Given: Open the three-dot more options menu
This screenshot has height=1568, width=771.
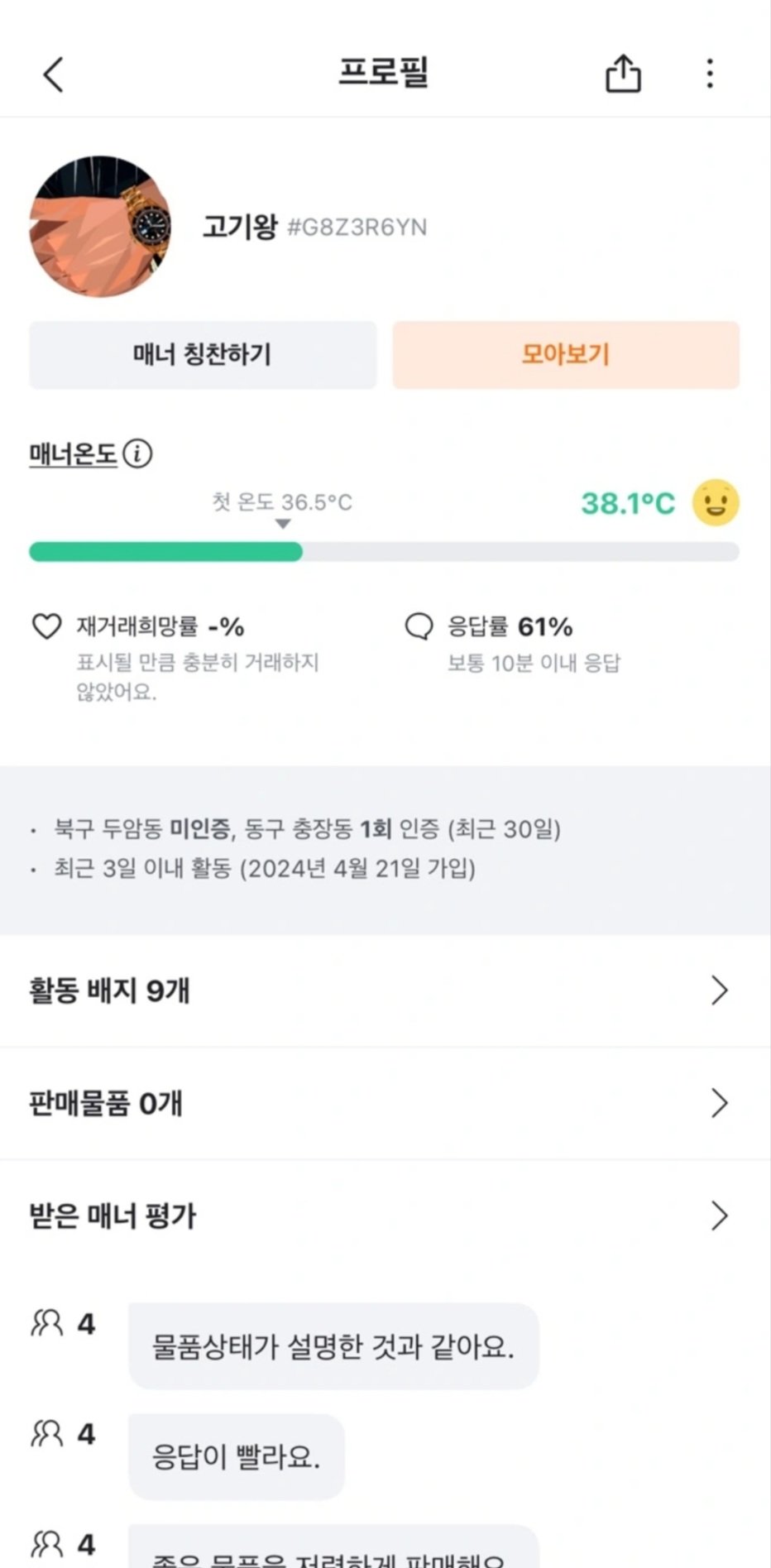Looking at the screenshot, I should pos(710,74).
